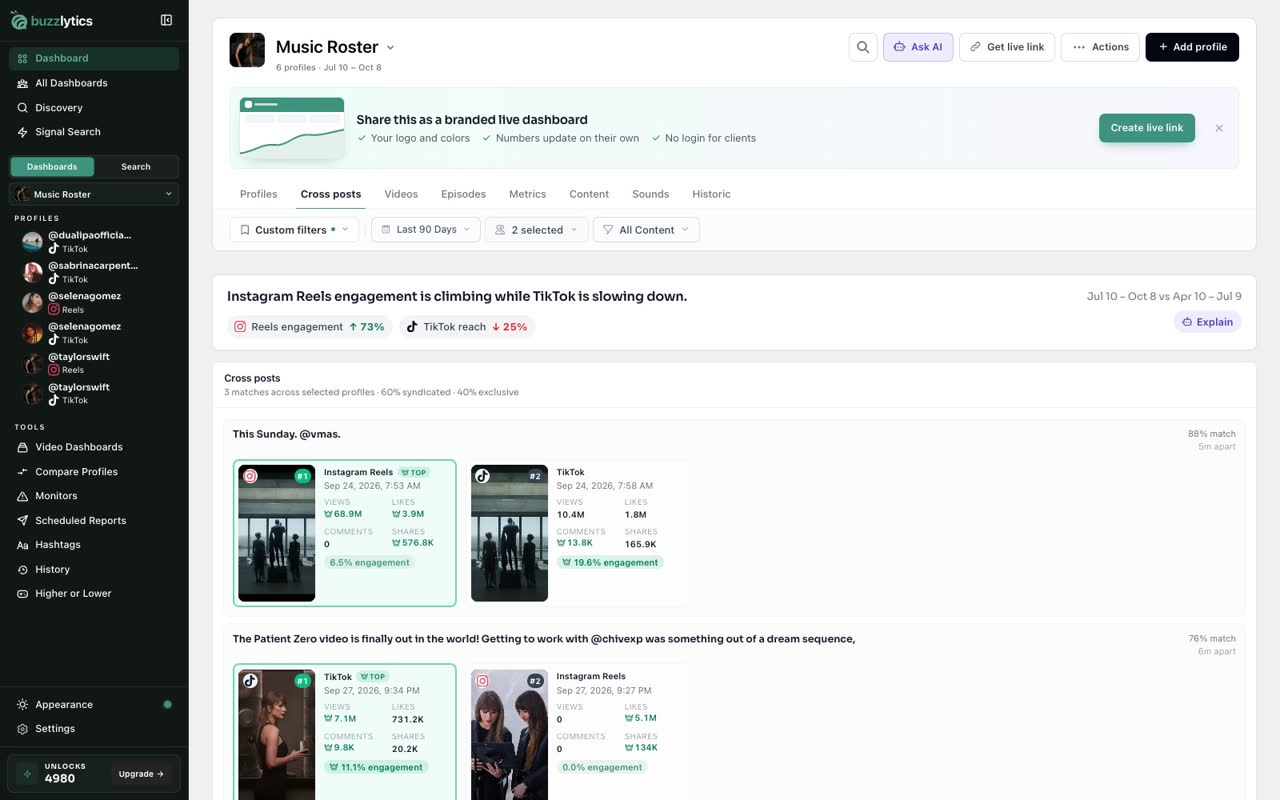Click the buzzlytics logo icon

(19, 20)
